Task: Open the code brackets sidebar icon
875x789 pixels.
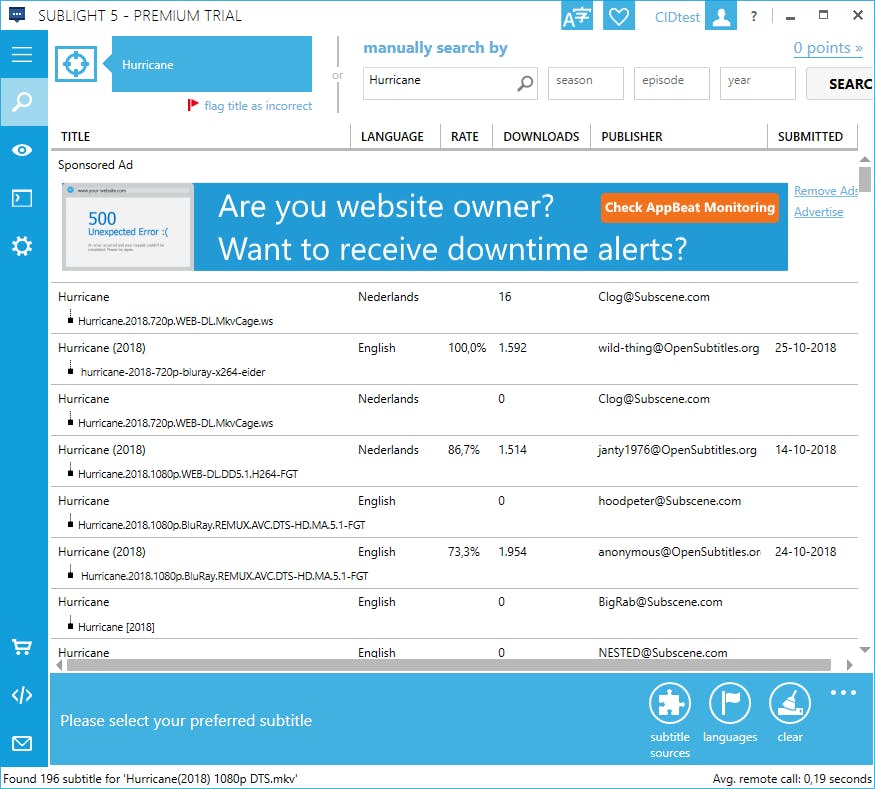Action: (22, 695)
